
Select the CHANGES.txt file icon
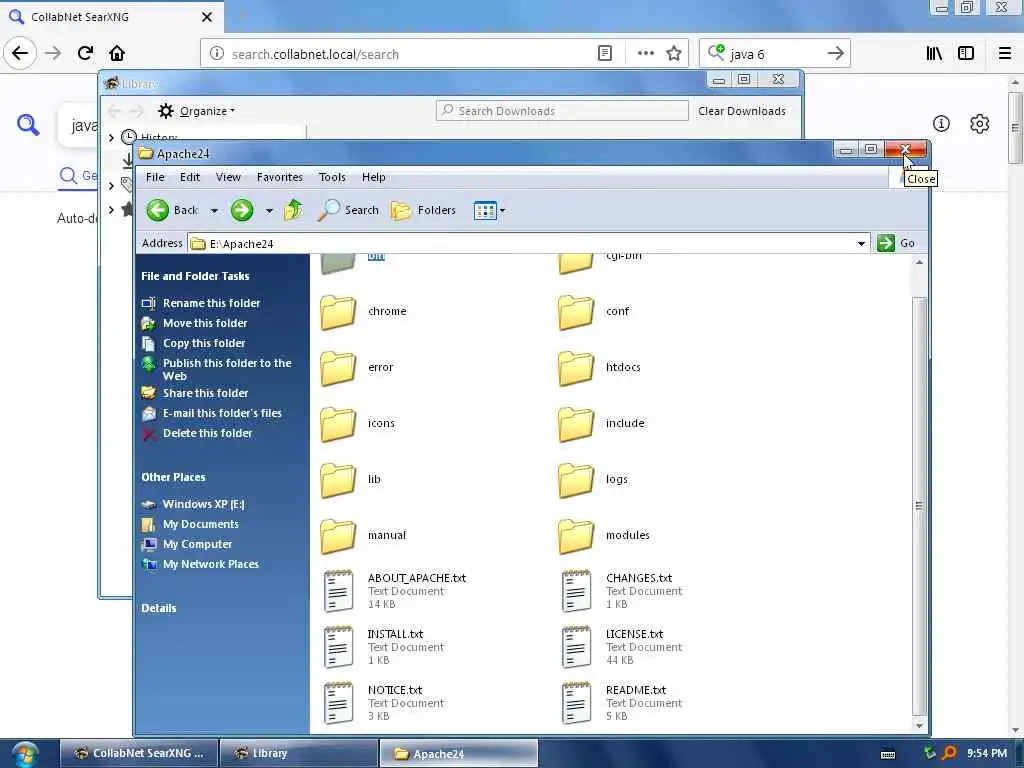576,591
